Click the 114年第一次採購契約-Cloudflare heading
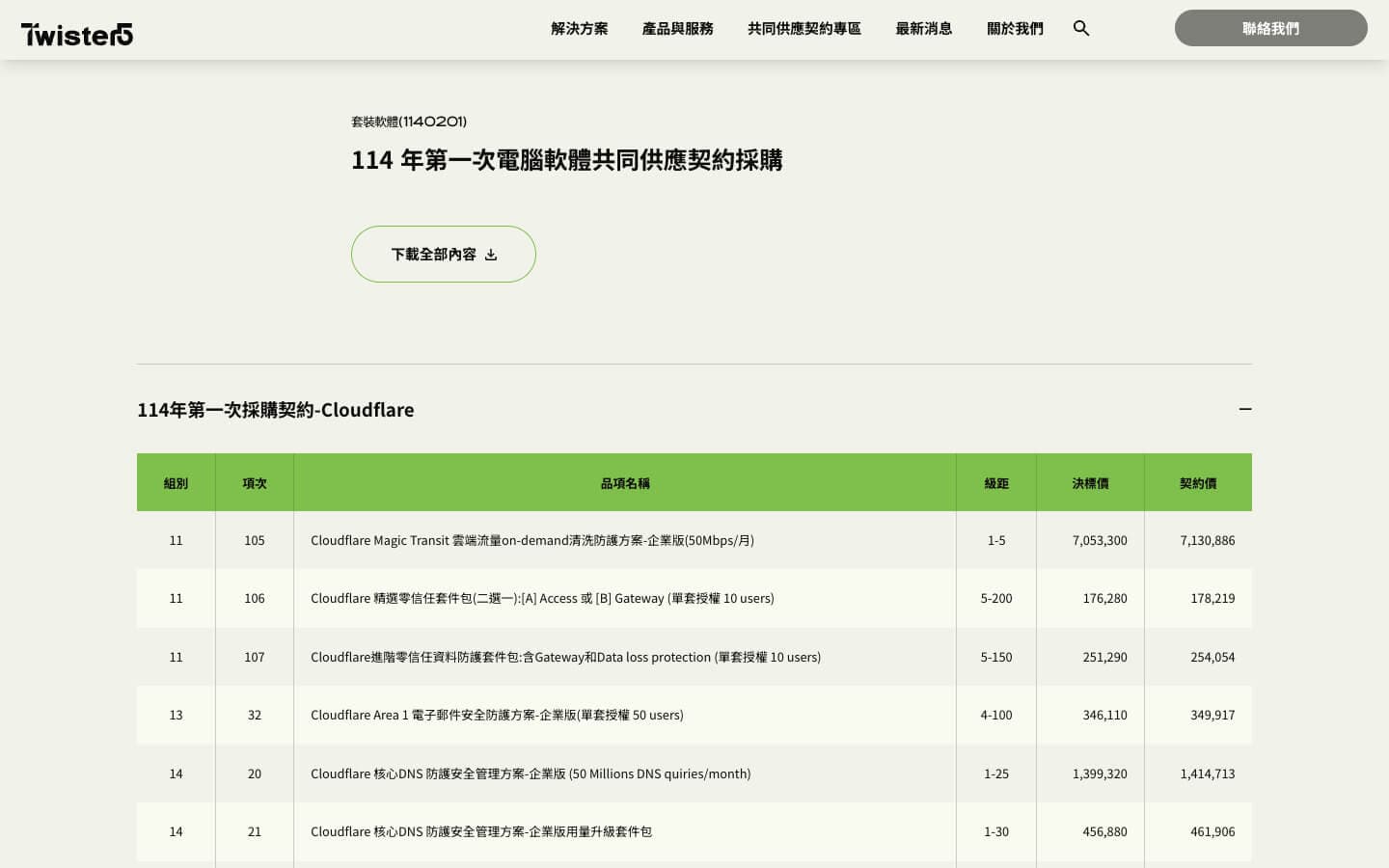 (x=276, y=410)
